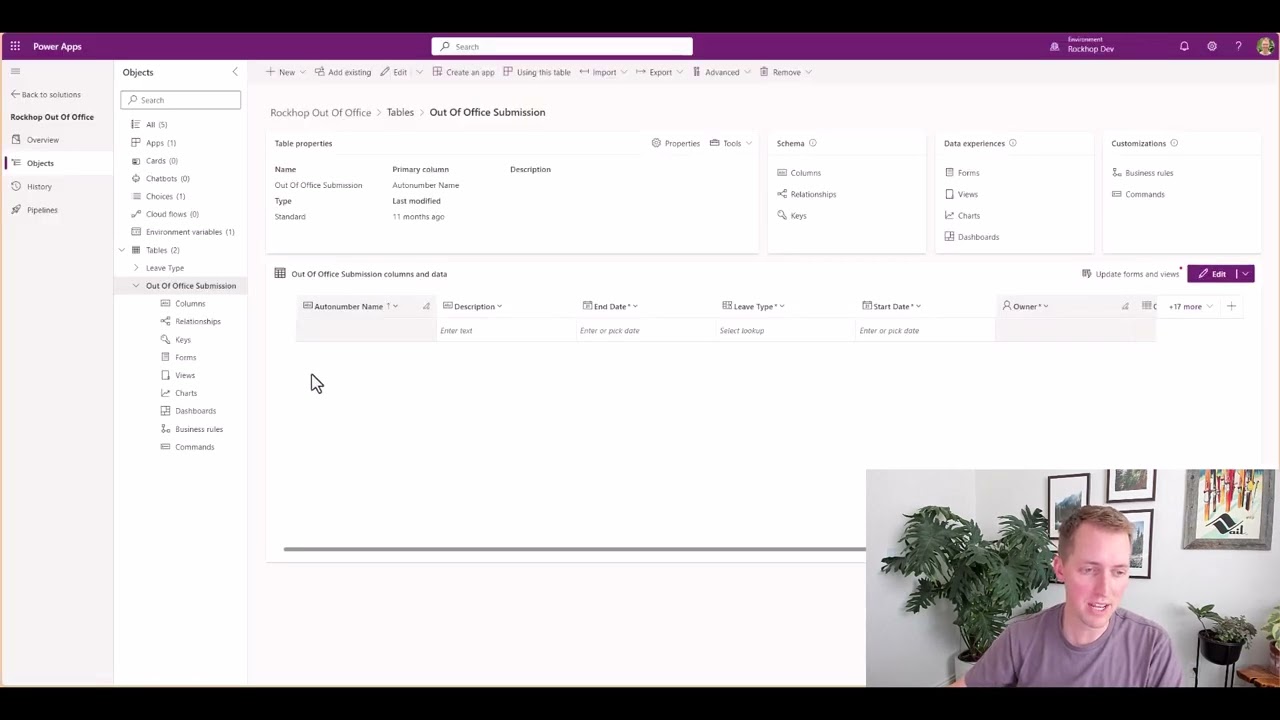
Task: Collapse the Objects pane with chevron
Action: (x=235, y=72)
